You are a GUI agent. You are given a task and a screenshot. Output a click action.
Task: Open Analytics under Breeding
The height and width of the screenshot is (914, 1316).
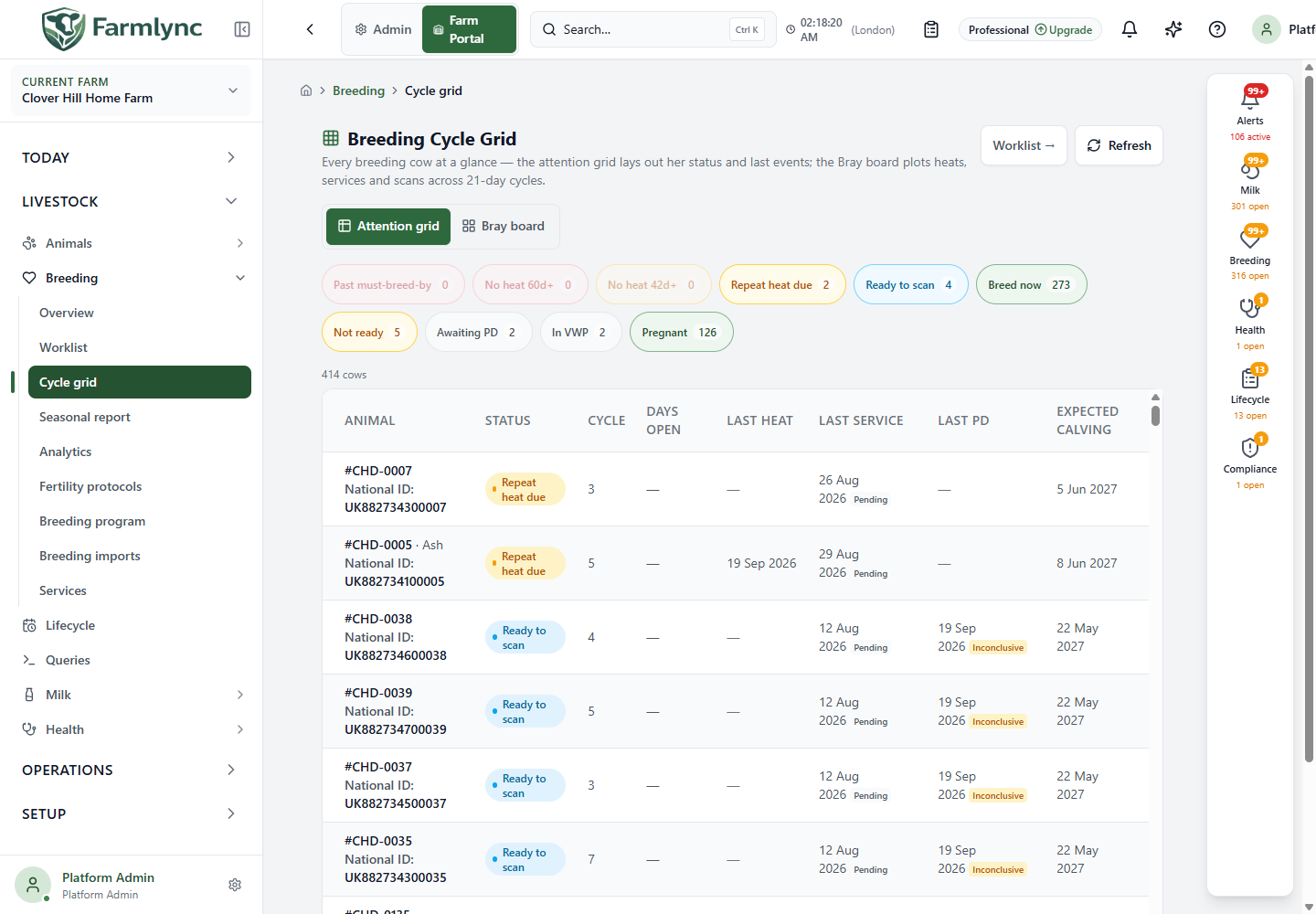click(x=139, y=452)
